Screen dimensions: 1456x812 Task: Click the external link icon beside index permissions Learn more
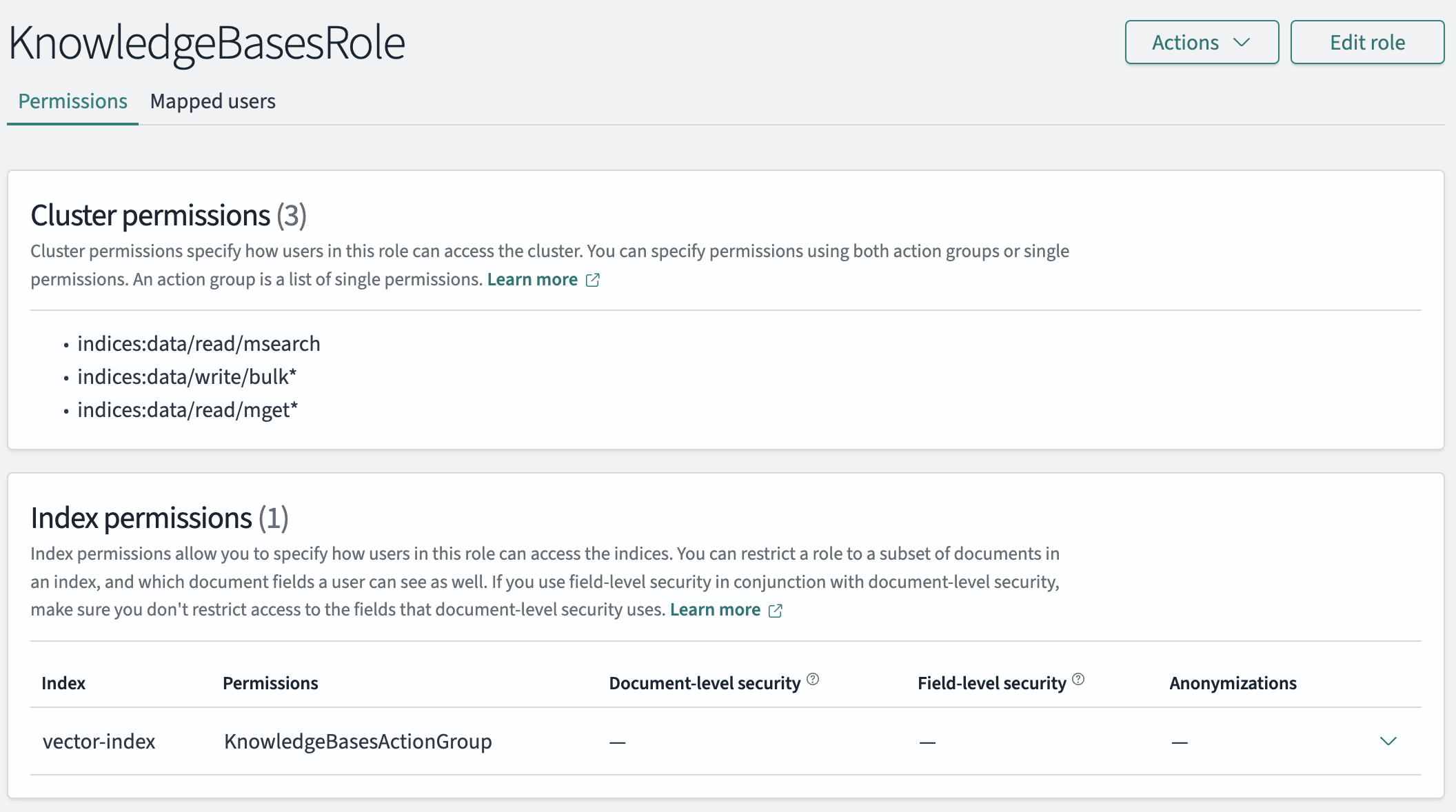776,610
